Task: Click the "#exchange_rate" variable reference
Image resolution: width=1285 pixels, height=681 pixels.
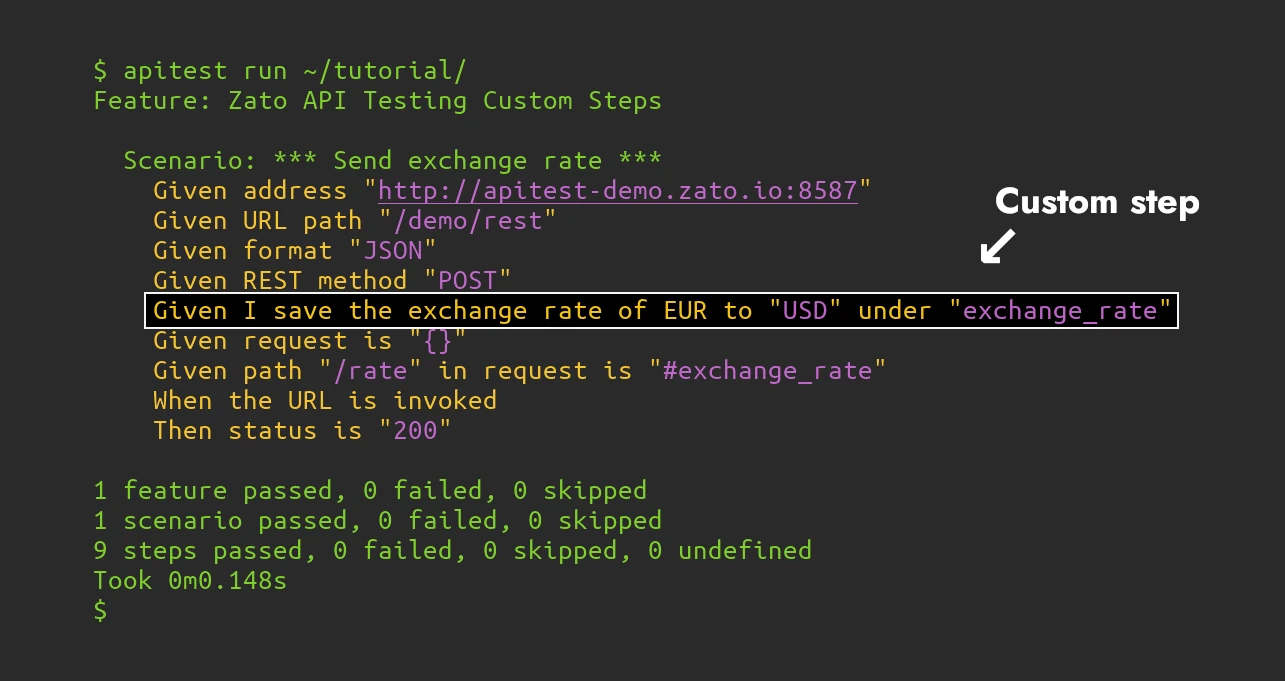Action: click(x=766, y=371)
